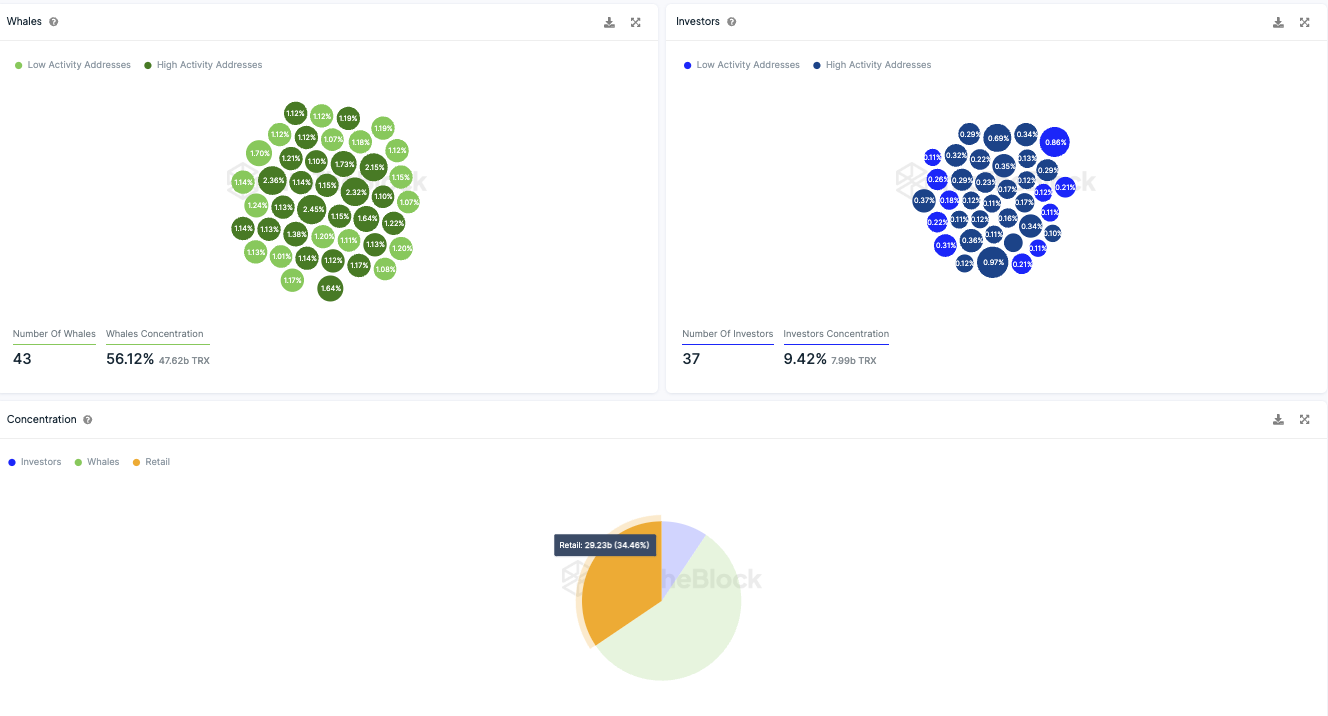Click the 2.45% whale bubble

(313, 210)
